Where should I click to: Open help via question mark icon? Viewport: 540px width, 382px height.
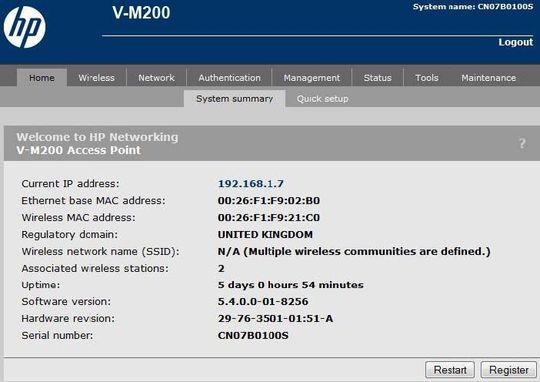(522, 143)
